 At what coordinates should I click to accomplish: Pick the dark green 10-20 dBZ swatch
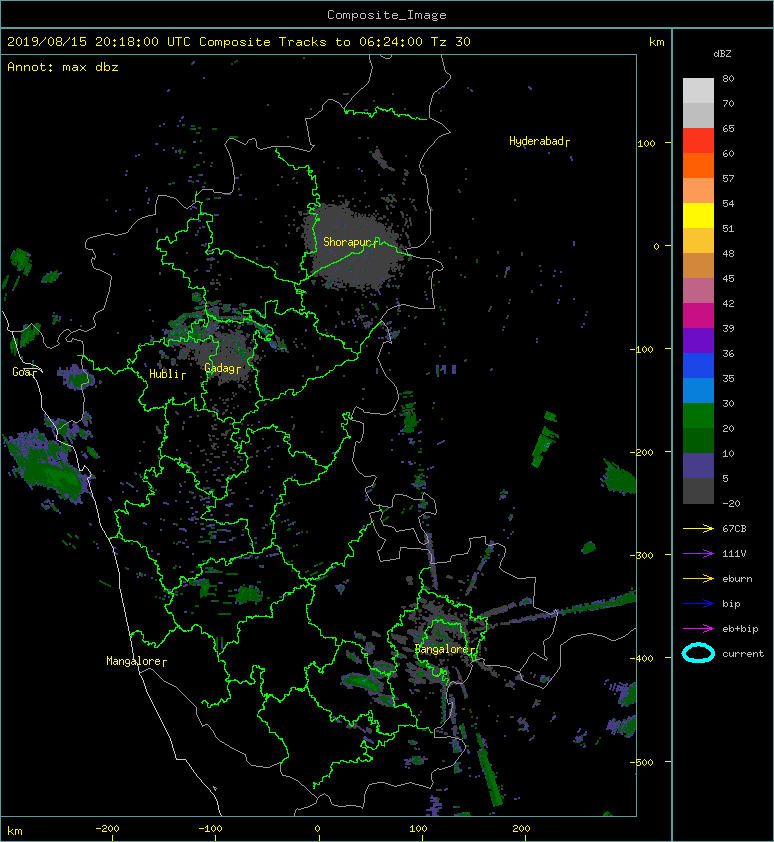click(x=698, y=440)
